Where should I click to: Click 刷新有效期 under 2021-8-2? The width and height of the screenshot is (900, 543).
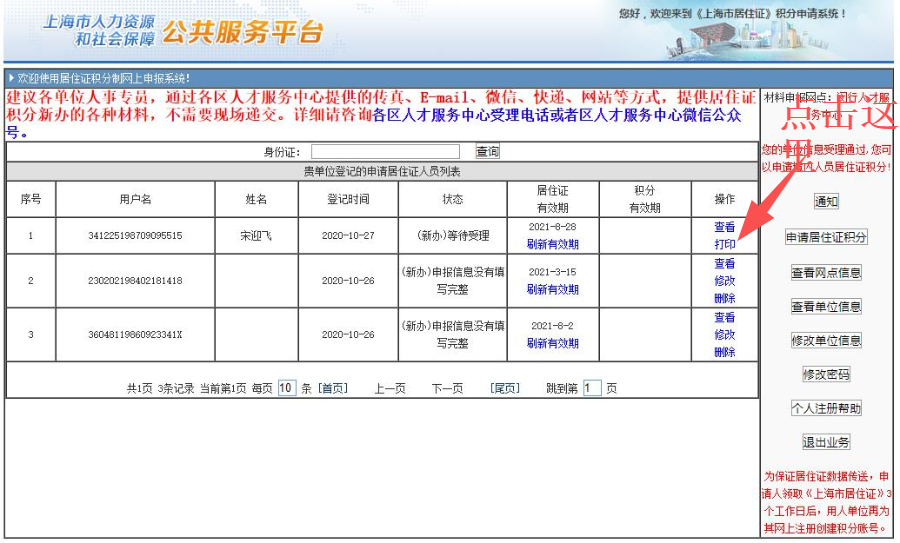(x=552, y=343)
